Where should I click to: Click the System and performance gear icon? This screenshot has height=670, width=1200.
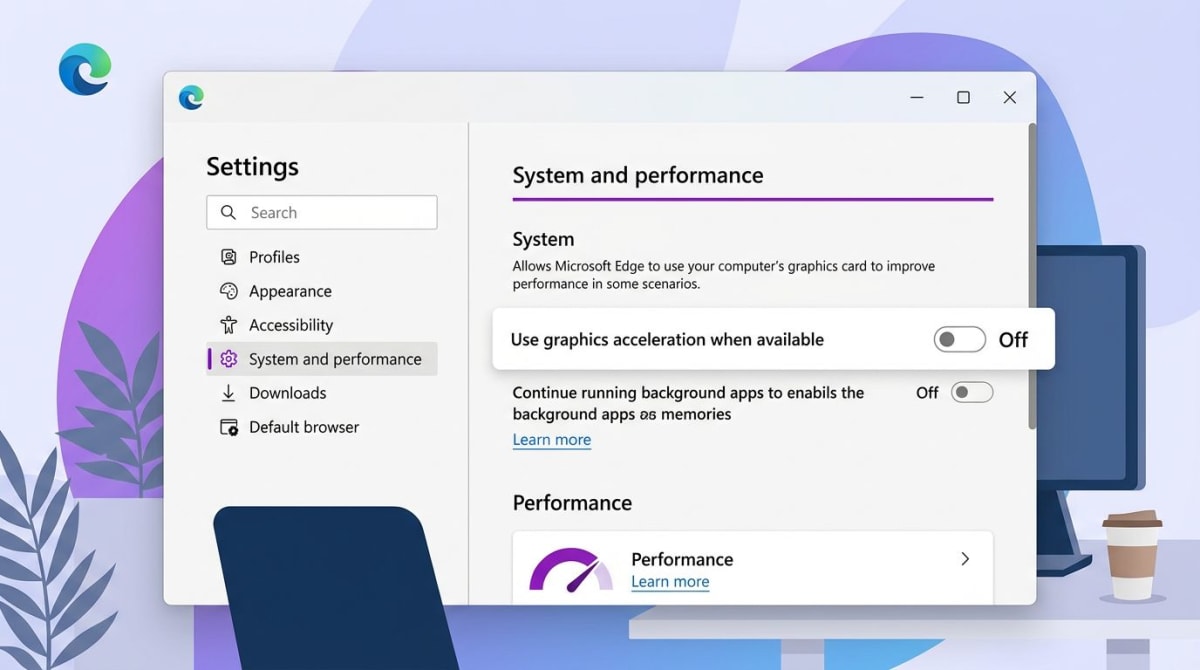tap(229, 359)
